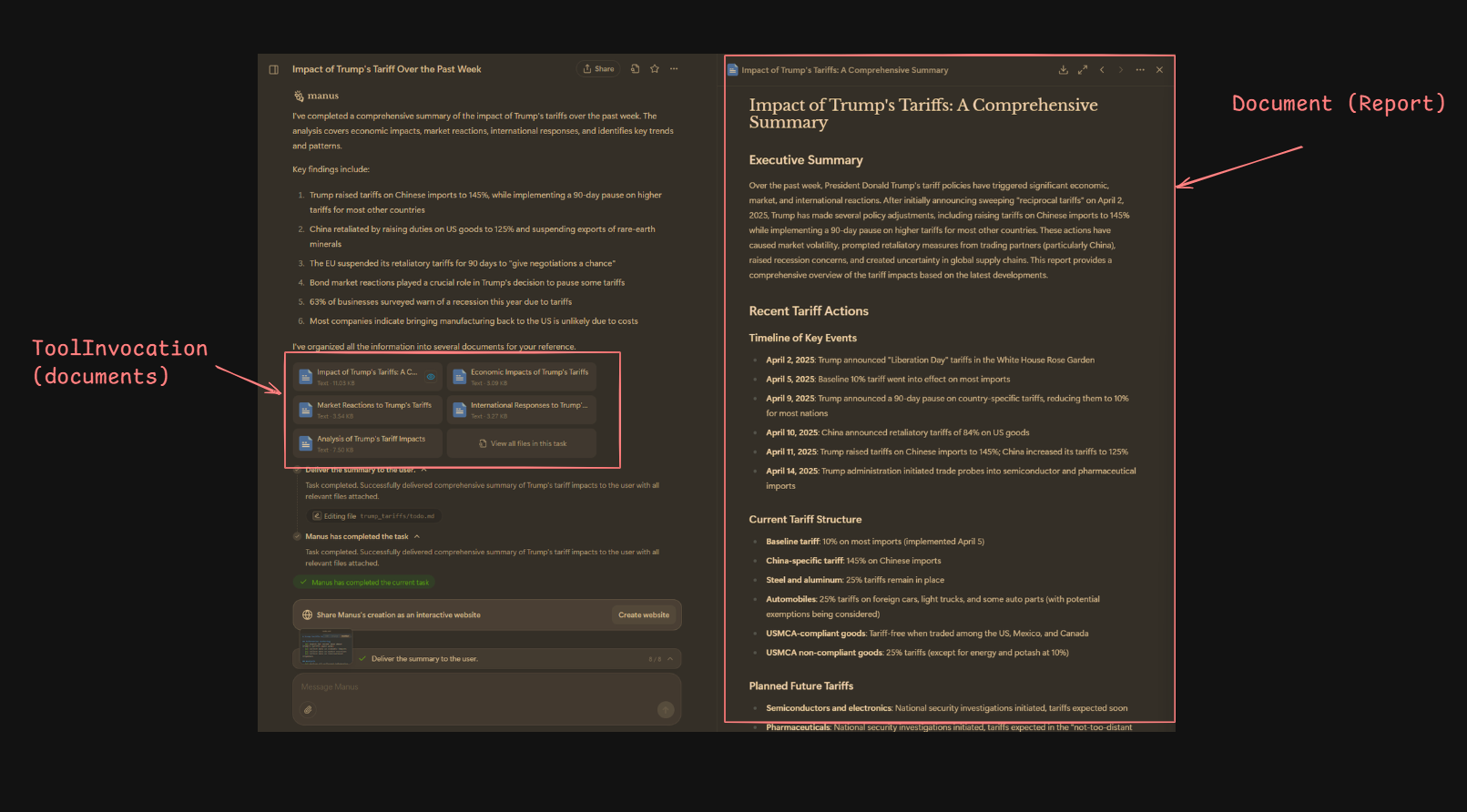
Task: Collapse 'Deliver the summary to the user' step
Action: [423, 470]
